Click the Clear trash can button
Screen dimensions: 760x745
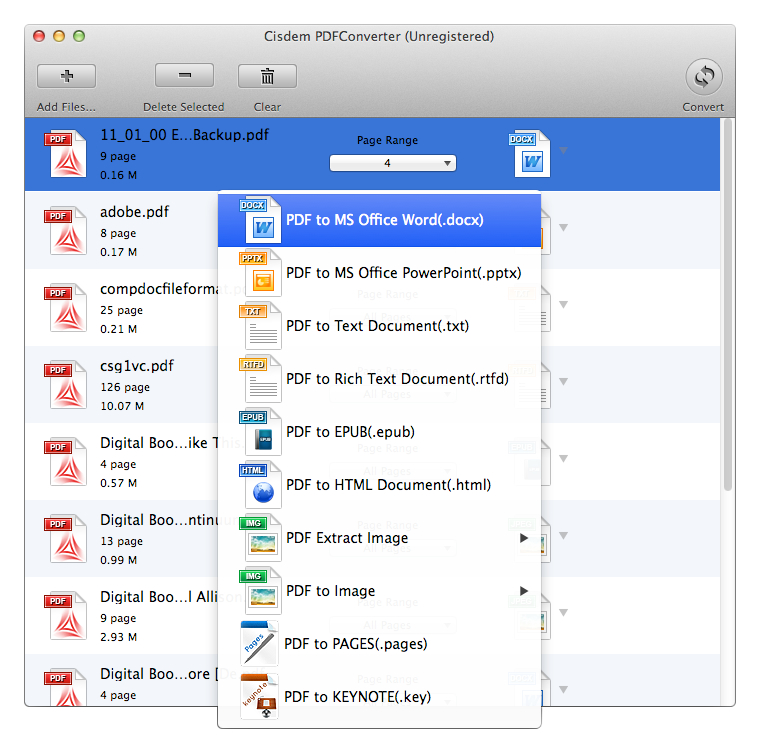pyautogui.click(x=267, y=76)
